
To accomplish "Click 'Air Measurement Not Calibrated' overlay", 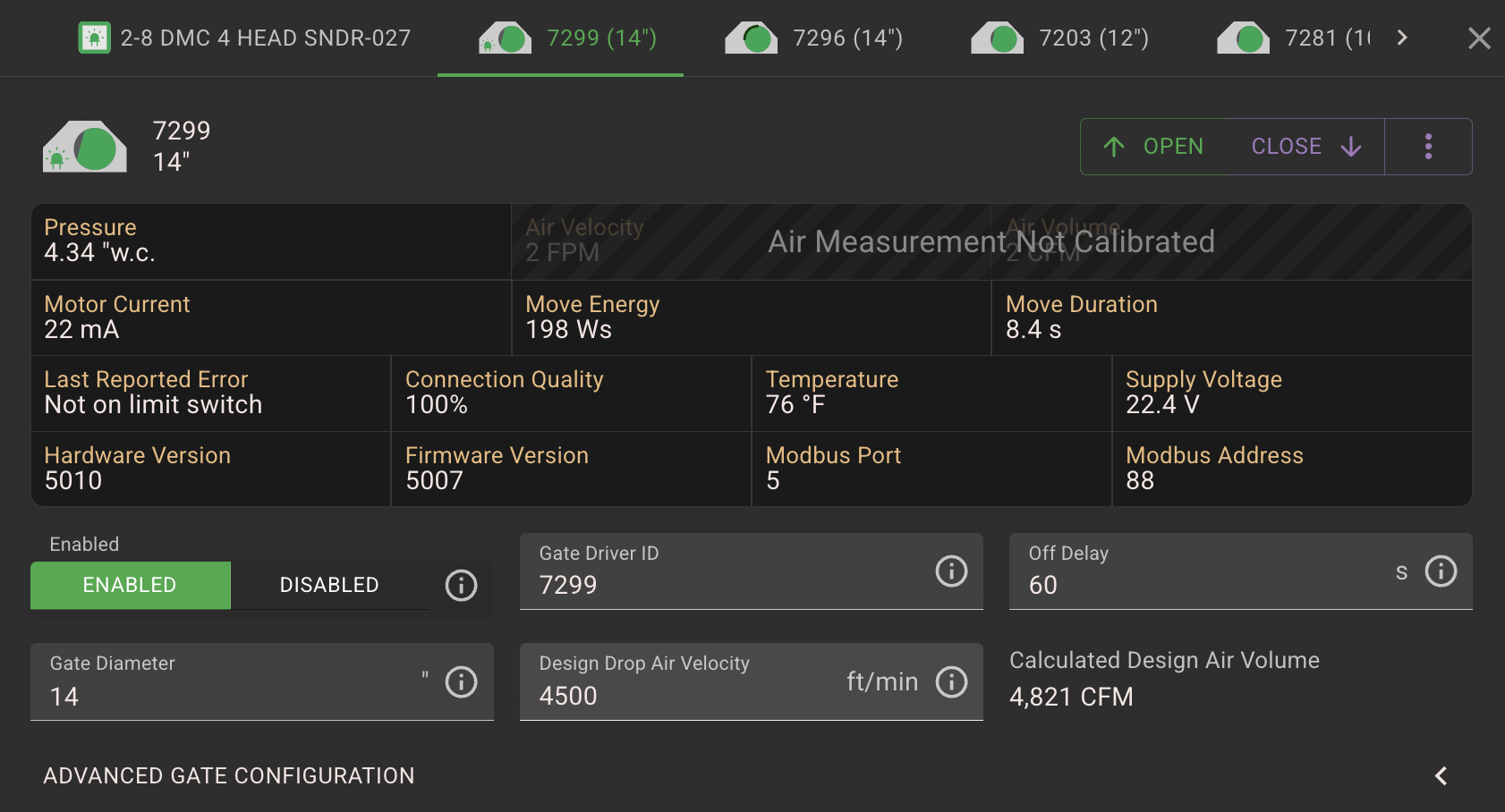I will click(991, 241).
